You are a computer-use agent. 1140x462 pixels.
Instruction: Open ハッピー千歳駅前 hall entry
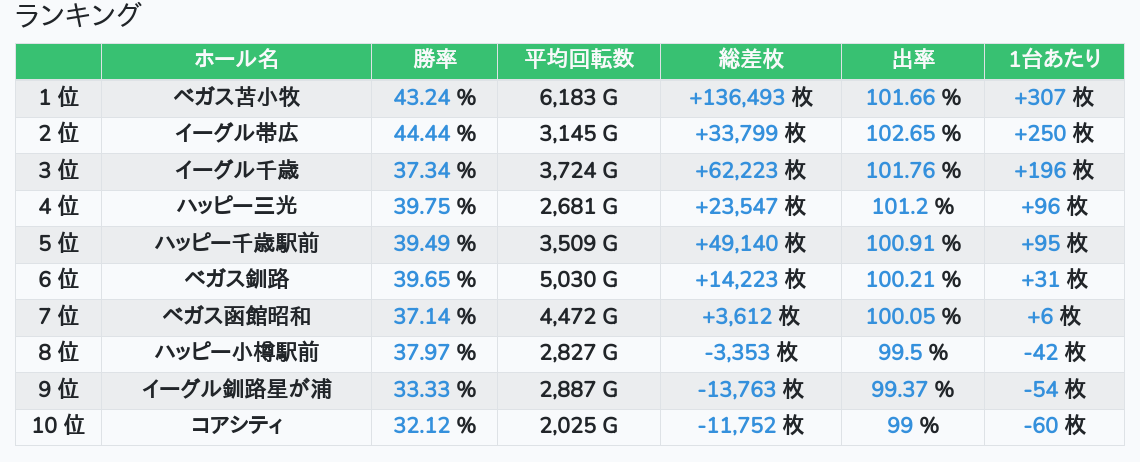point(236,243)
